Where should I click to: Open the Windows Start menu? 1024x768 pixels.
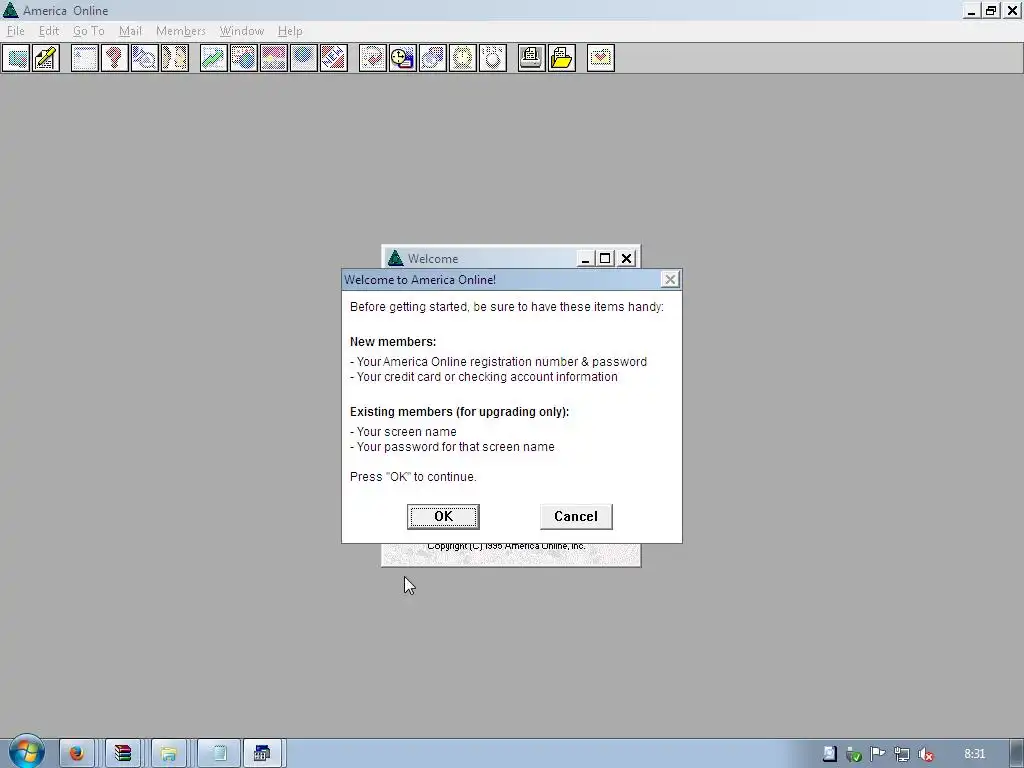tap(26, 752)
